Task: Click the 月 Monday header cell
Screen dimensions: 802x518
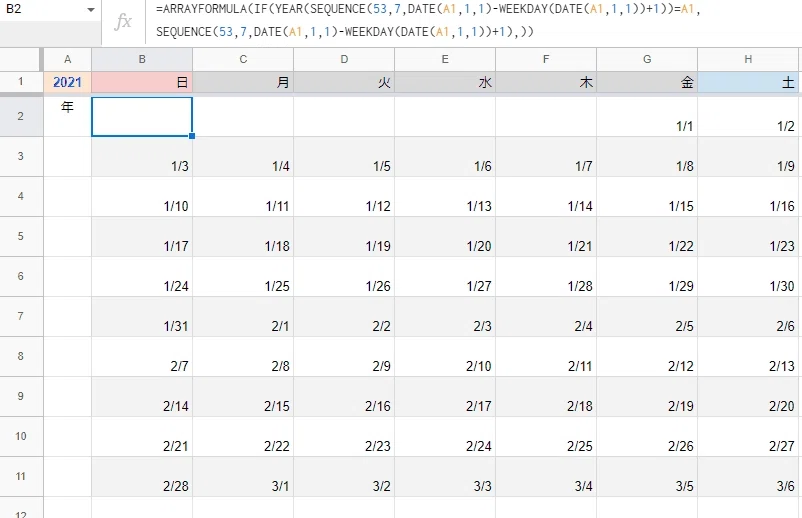Action: (x=243, y=82)
